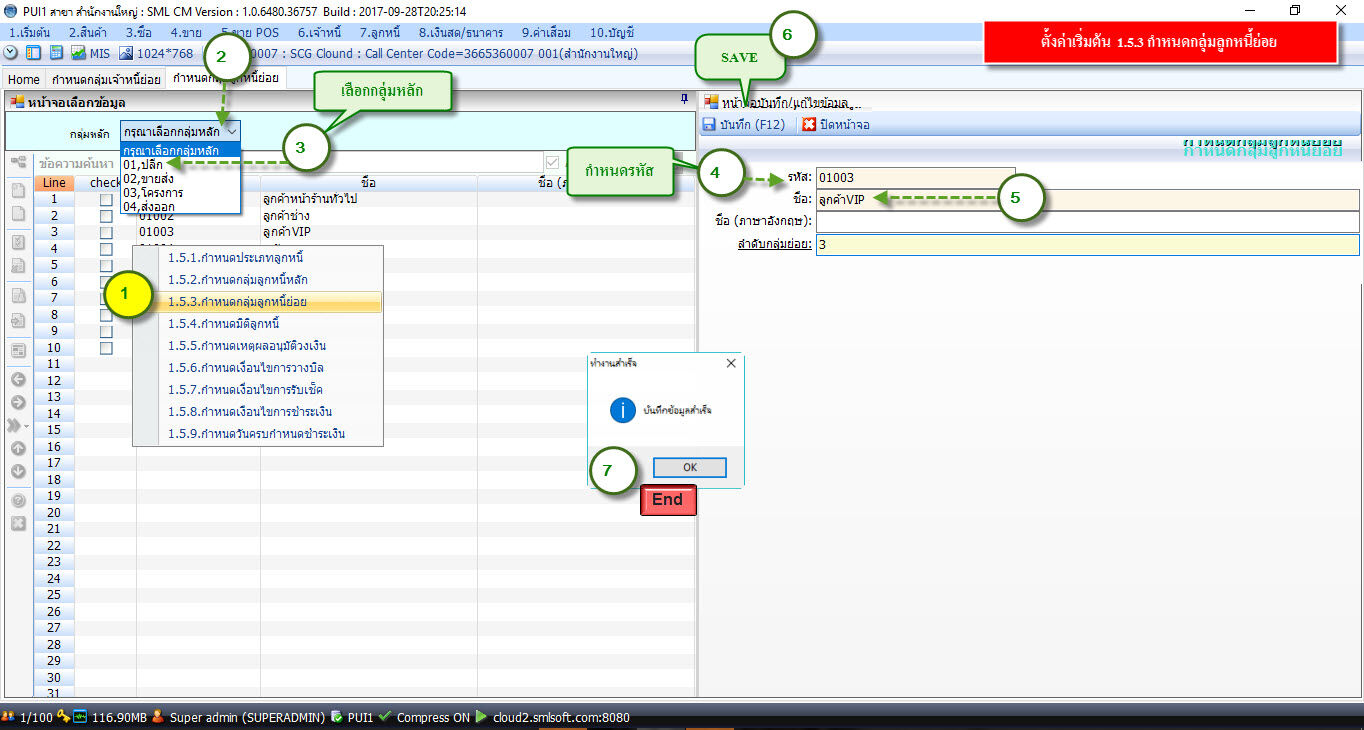
Task: Click the left arrow circle icon in the sidebar
Action: point(18,379)
